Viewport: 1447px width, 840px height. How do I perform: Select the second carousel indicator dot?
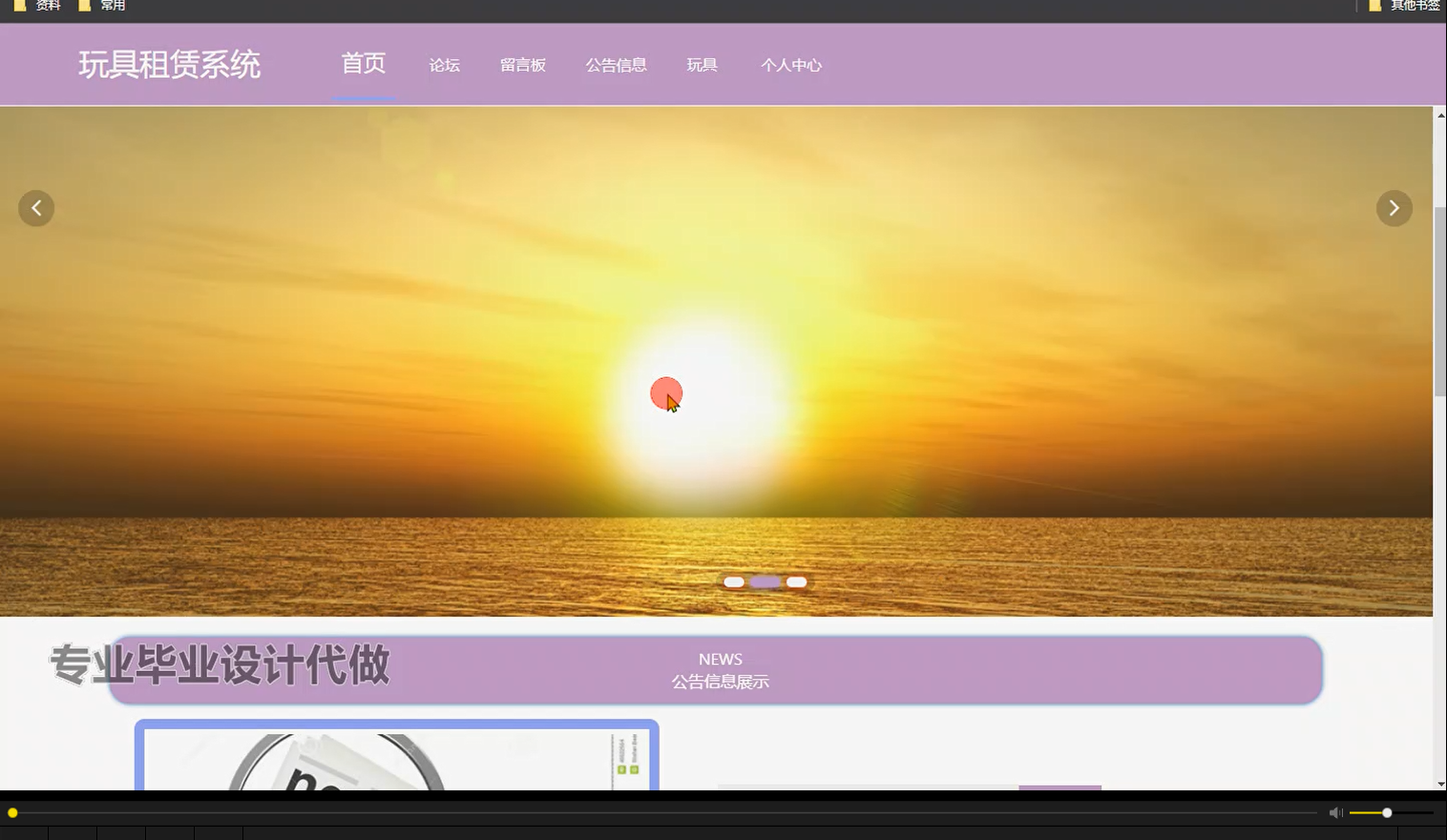click(x=765, y=581)
